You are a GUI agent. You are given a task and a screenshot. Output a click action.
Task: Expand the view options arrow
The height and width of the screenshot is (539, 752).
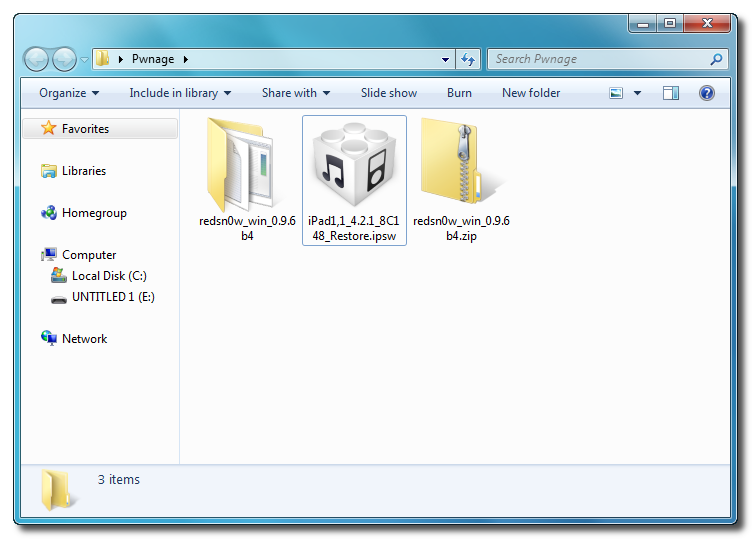[637, 93]
